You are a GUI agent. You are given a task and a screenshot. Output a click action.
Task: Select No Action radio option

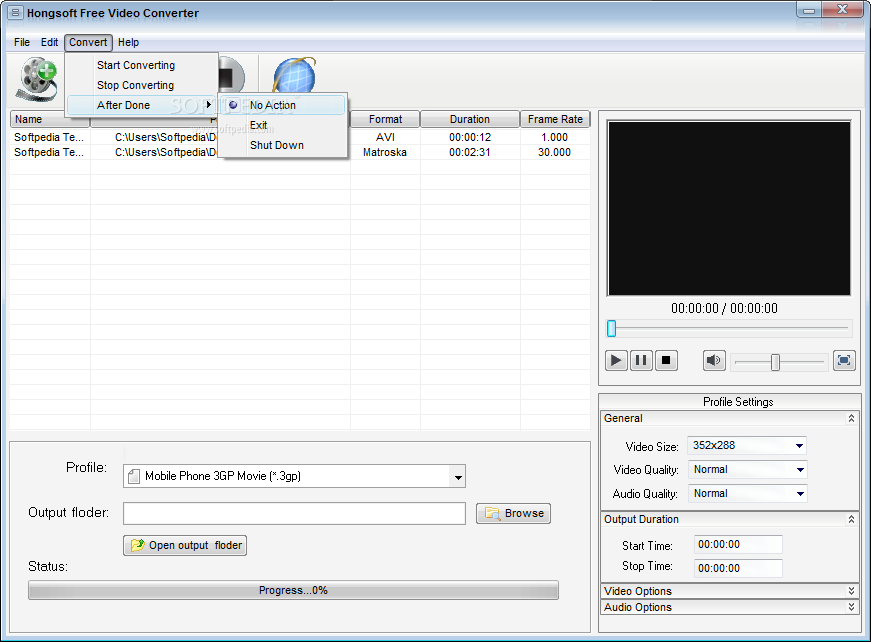(x=282, y=105)
